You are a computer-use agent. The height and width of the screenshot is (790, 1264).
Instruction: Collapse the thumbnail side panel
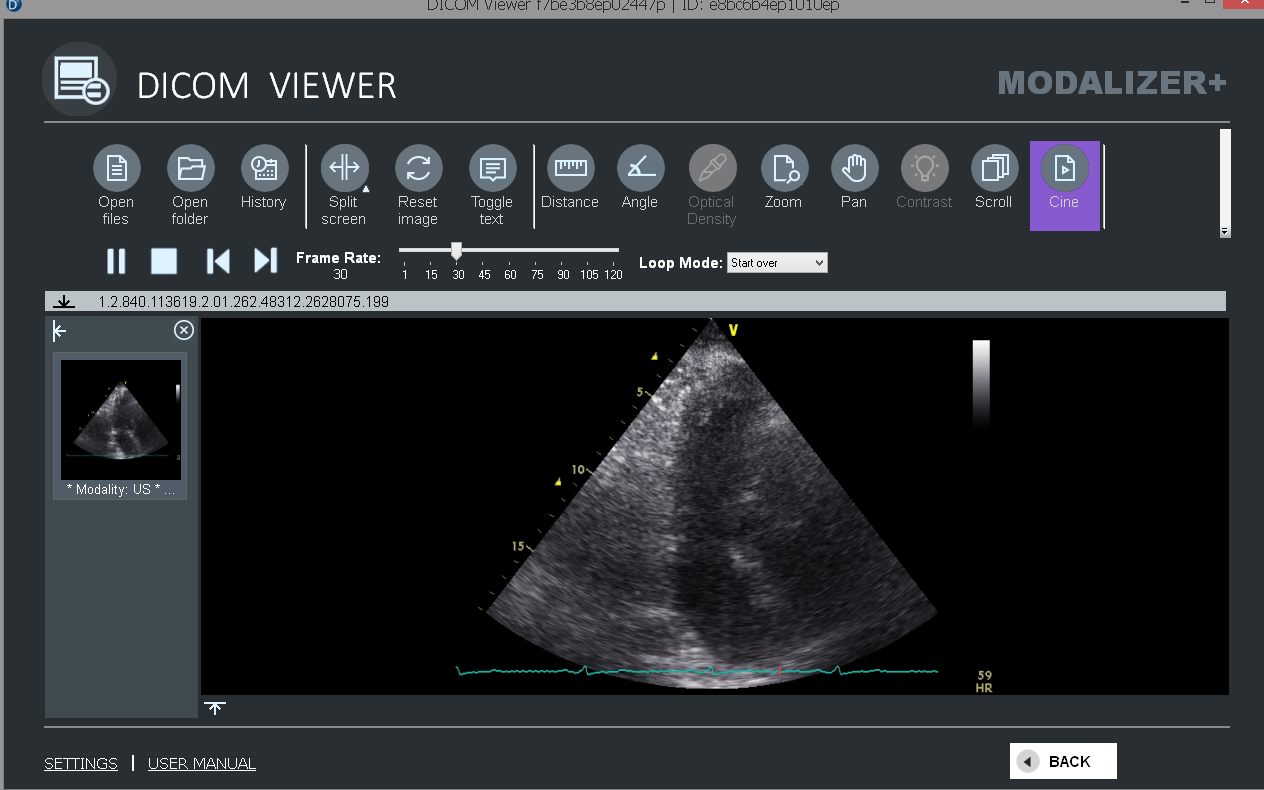(60, 331)
